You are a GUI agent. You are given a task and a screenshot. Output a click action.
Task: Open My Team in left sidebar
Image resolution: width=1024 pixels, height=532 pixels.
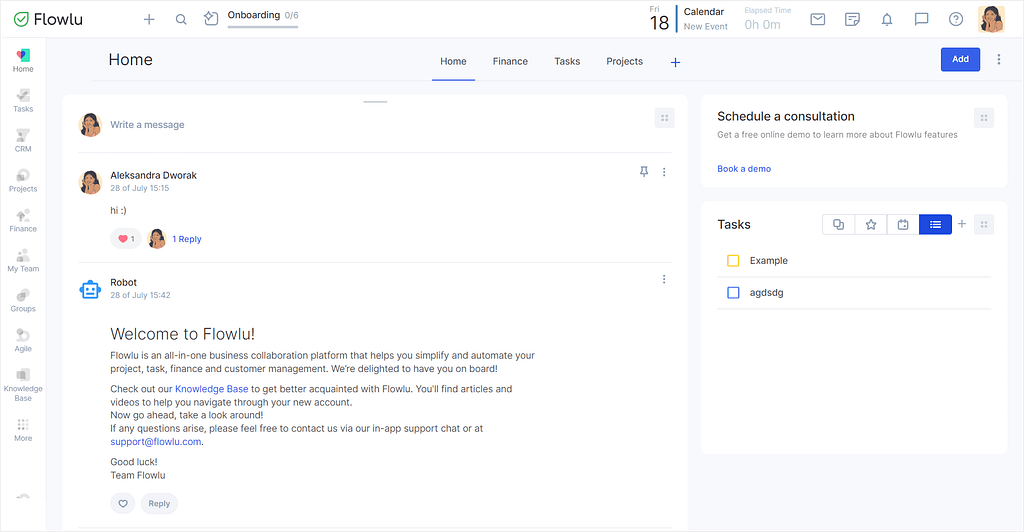pyautogui.click(x=23, y=260)
